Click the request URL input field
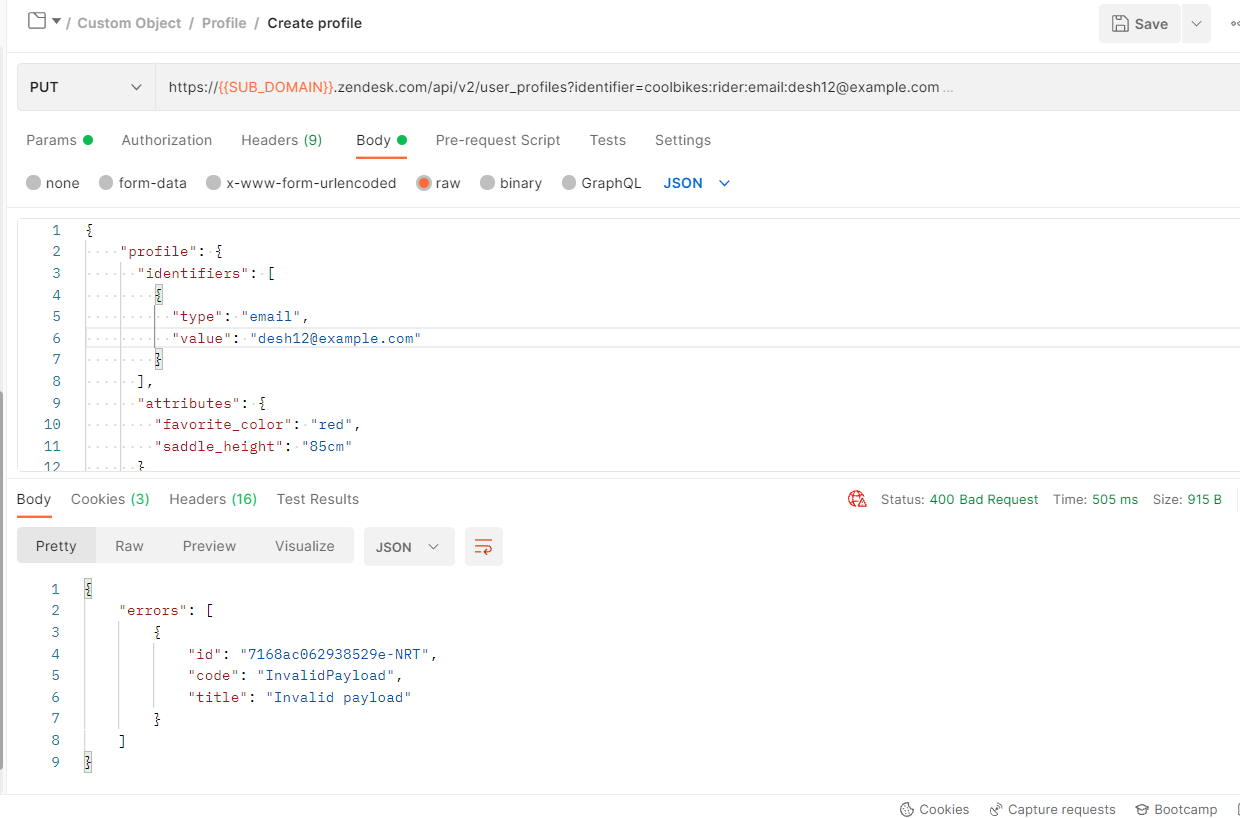The height and width of the screenshot is (818, 1240). tap(600, 87)
